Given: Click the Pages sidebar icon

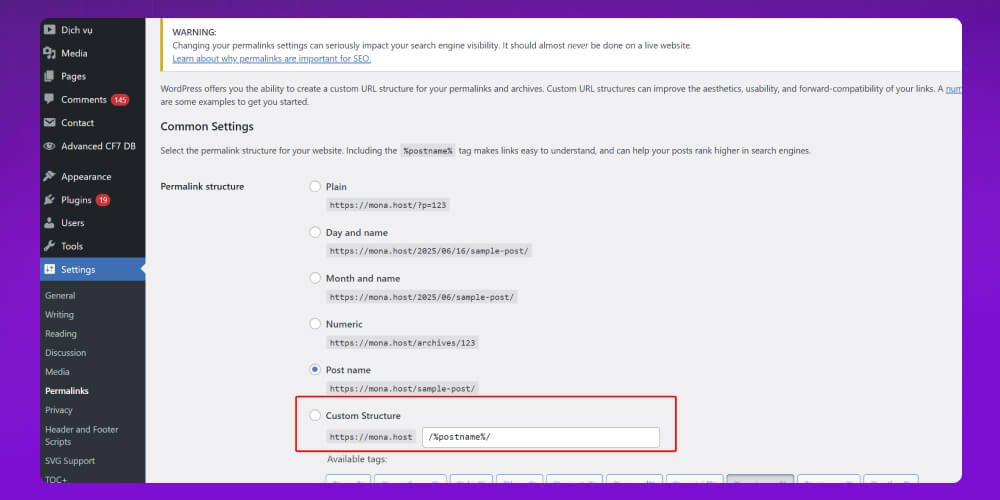Looking at the screenshot, I should 49,77.
